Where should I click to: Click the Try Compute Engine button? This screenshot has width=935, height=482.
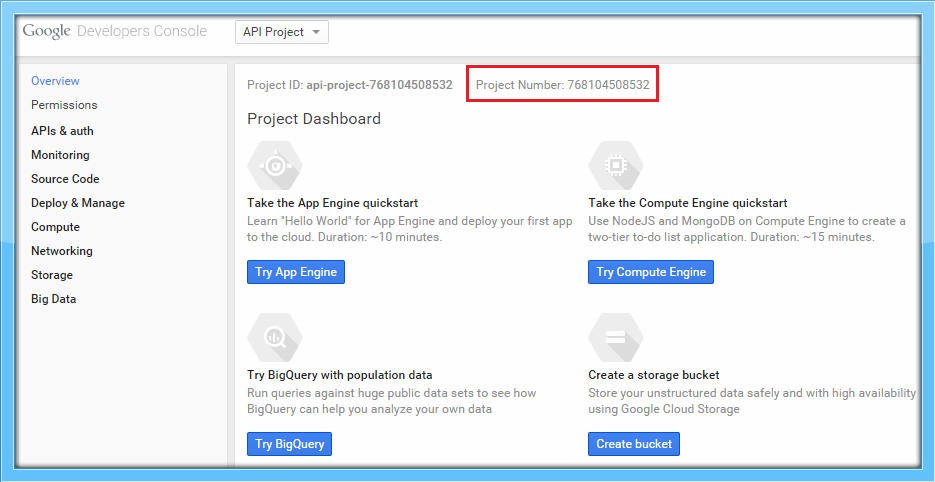(651, 272)
